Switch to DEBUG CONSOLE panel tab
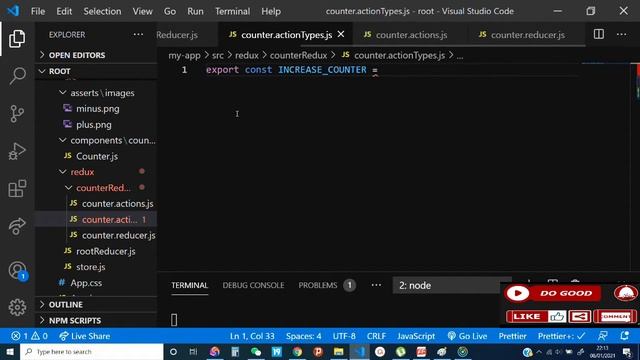Viewport: 640px width, 360px height. (x=253, y=285)
